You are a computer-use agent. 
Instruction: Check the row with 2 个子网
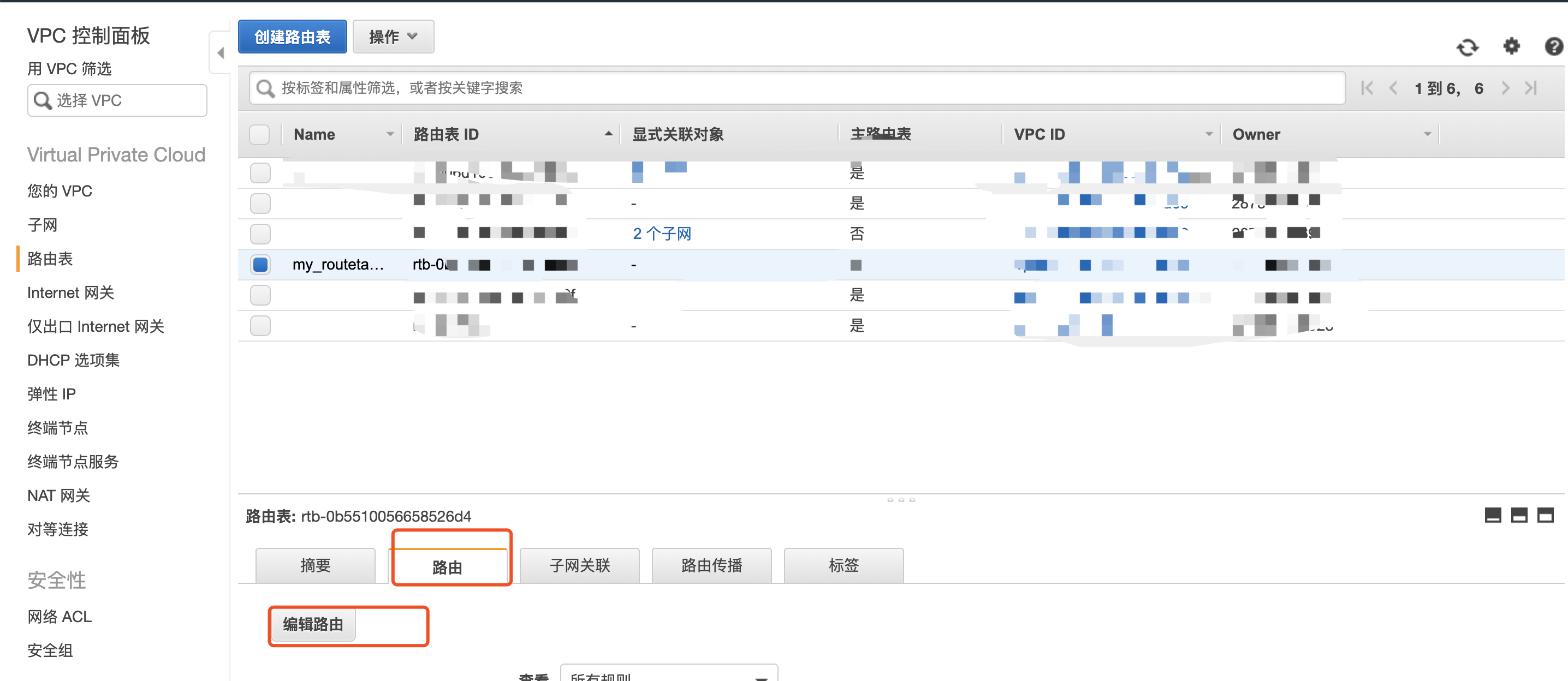point(260,234)
